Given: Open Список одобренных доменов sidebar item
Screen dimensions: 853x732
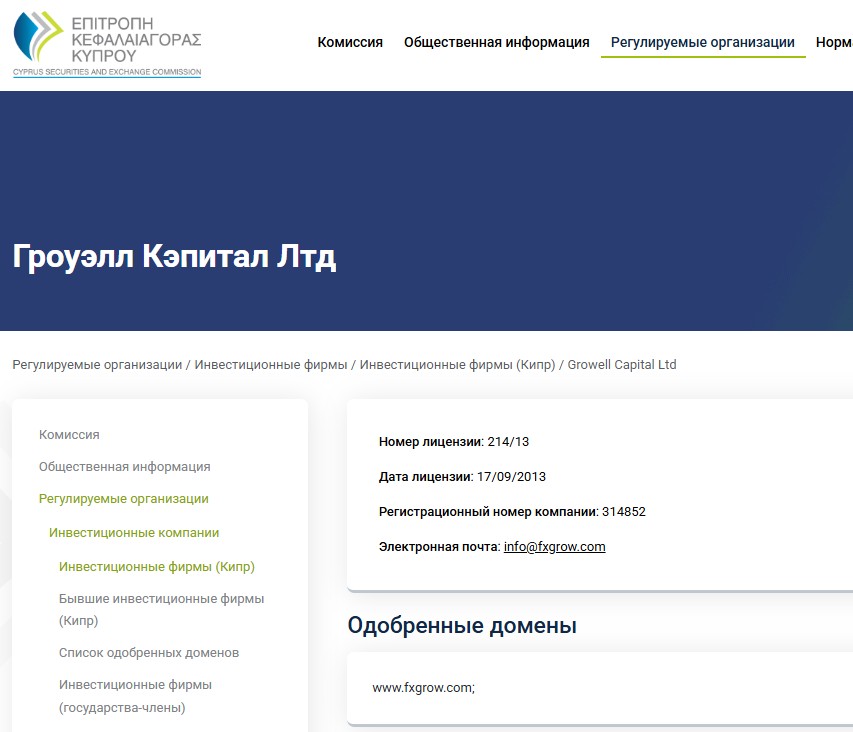Looking at the screenshot, I should 149,653.
